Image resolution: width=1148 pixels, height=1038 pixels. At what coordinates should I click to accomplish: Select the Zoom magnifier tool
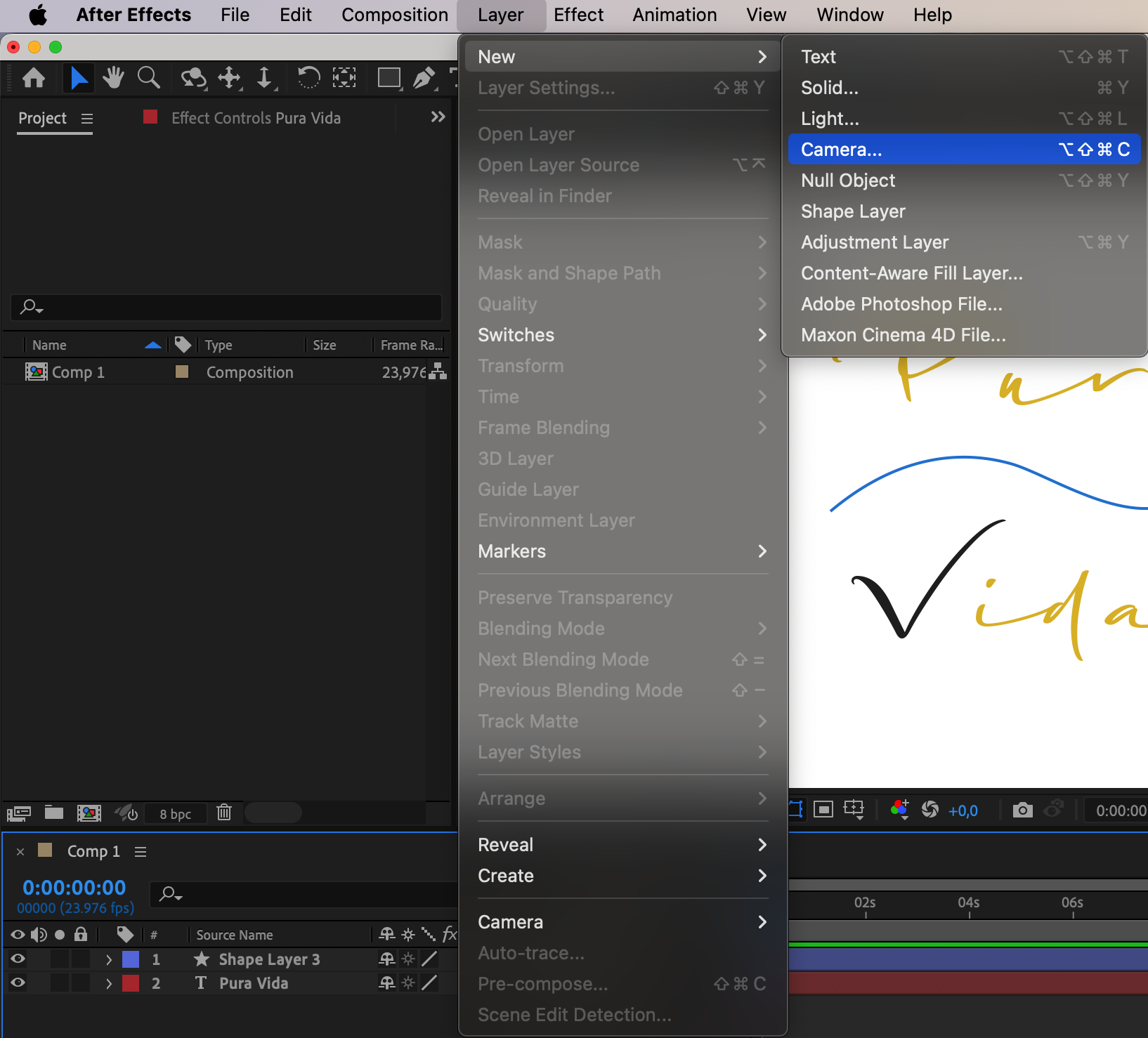point(148,77)
